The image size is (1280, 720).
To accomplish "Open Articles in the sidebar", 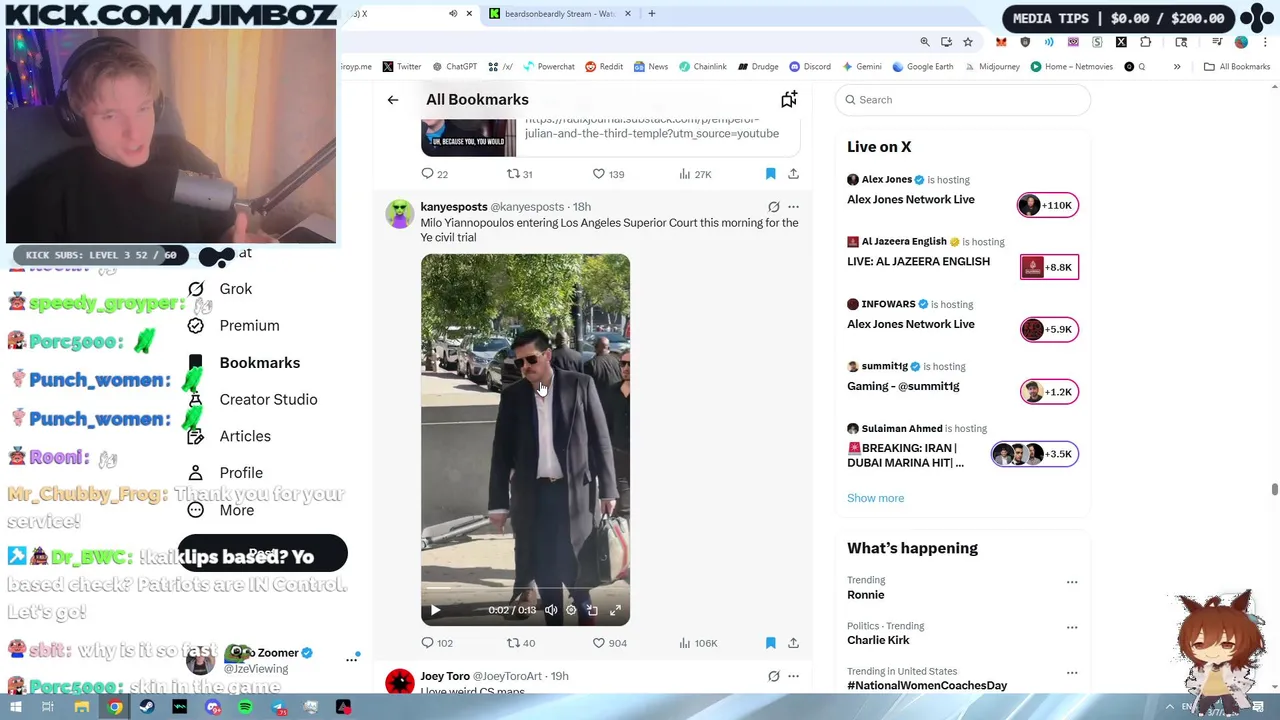I will tap(230, 436).
